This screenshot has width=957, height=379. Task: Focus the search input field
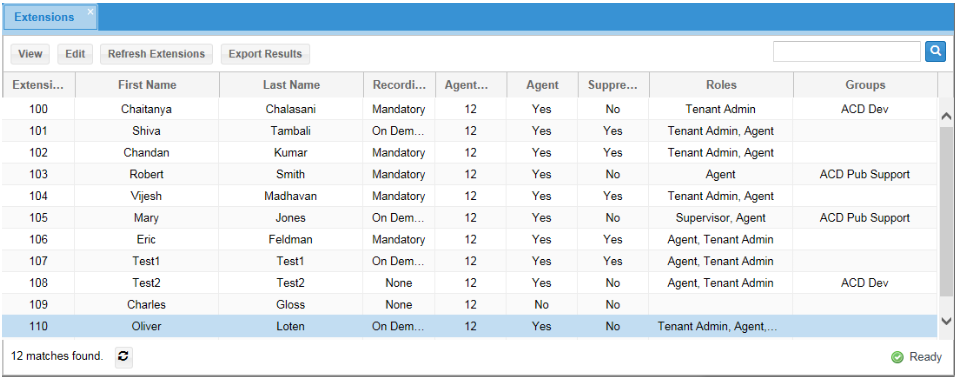pos(847,52)
